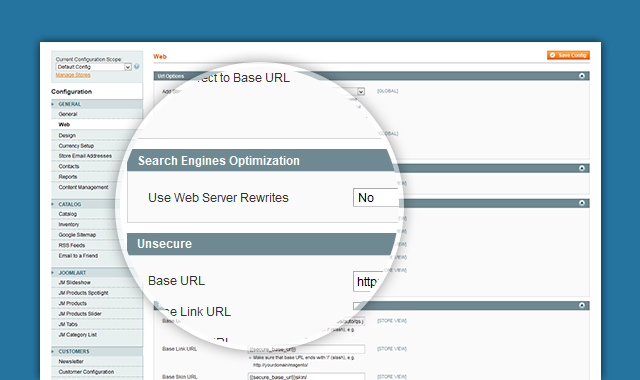The width and height of the screenshot is (640, 380).
Task: Click the Base Skin URL input field
Action: click(306, 376)
